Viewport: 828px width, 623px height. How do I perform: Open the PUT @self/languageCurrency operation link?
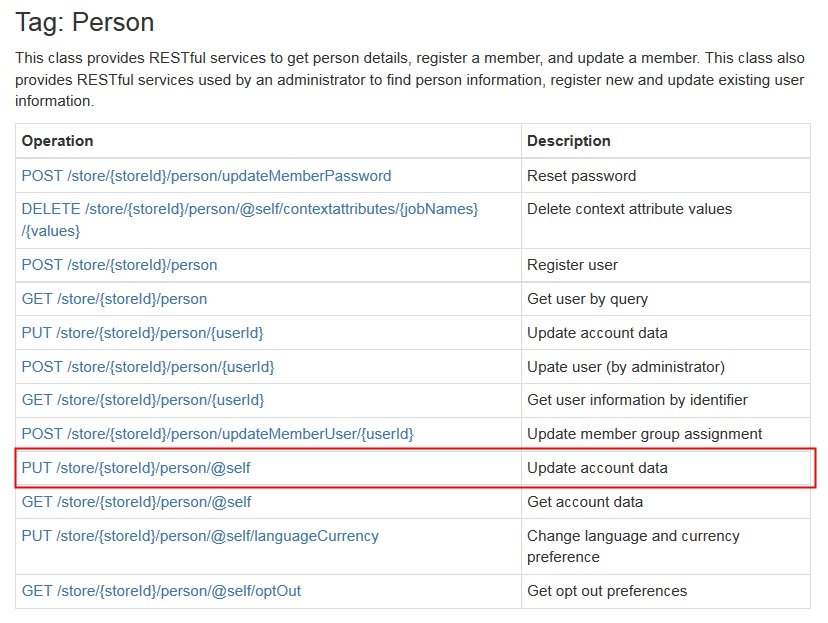[200, 536]
